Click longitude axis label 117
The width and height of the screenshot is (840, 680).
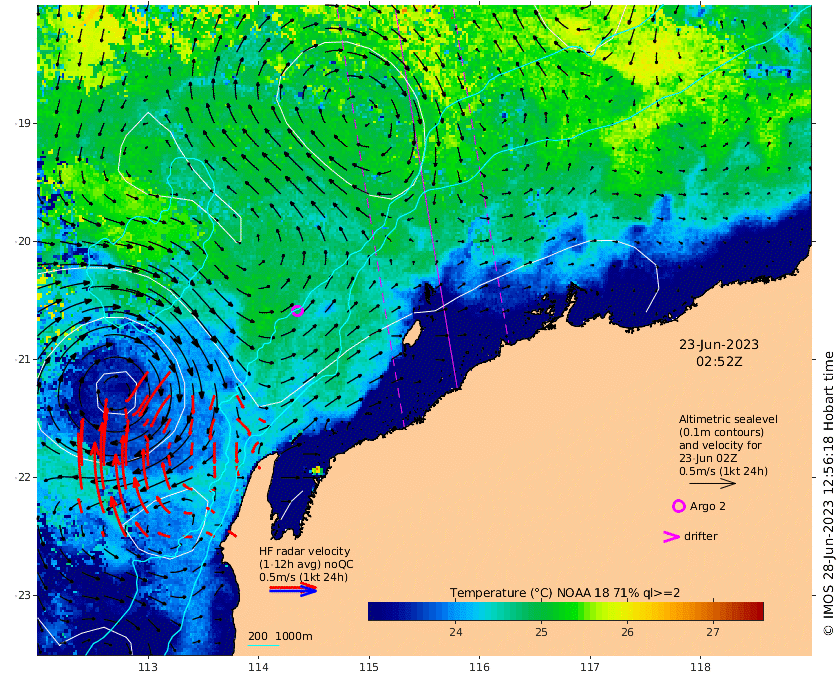pos(590,667)
